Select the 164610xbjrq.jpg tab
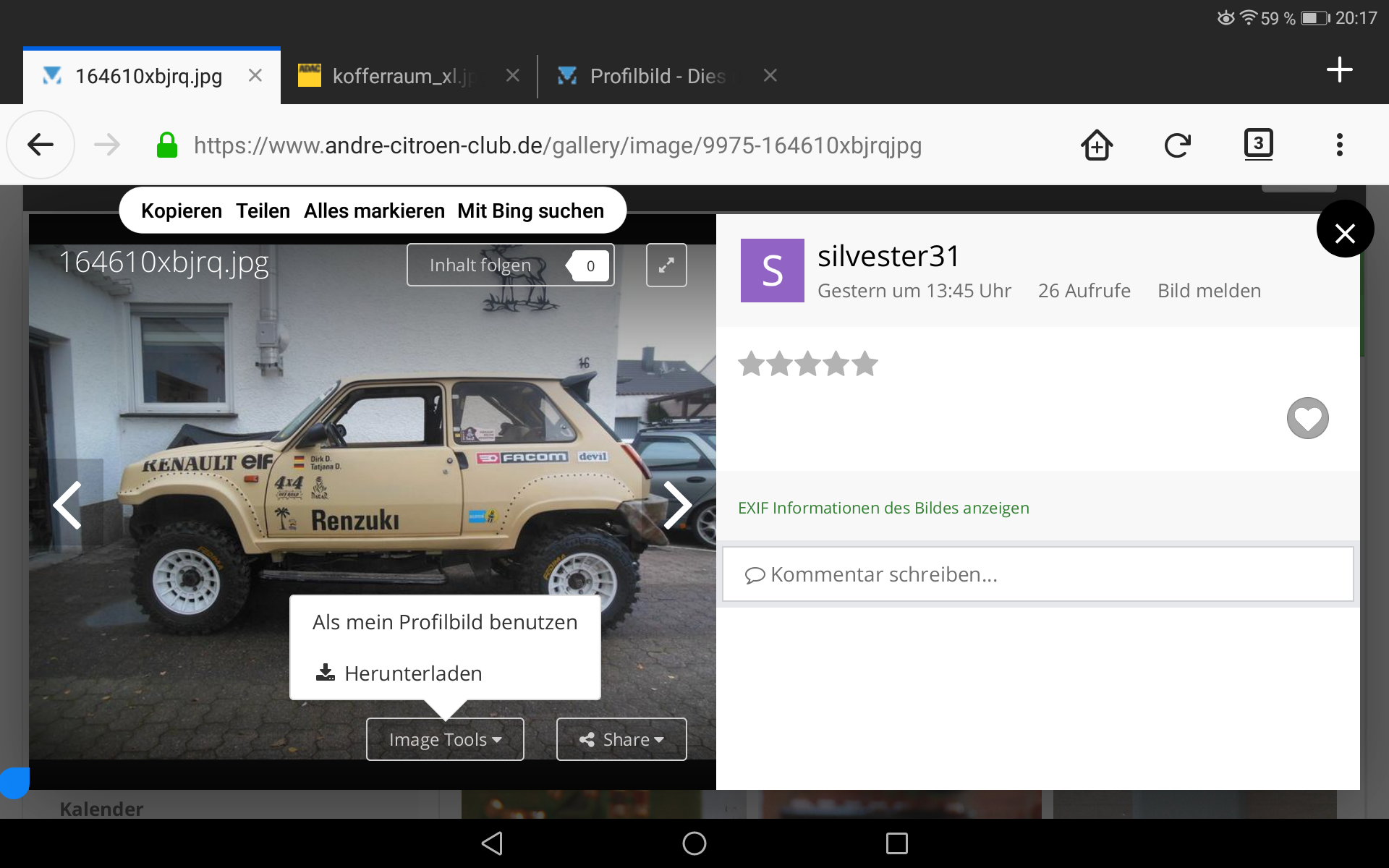The height and width of the screenshot is (868, 1389). (x=152, y=75)
